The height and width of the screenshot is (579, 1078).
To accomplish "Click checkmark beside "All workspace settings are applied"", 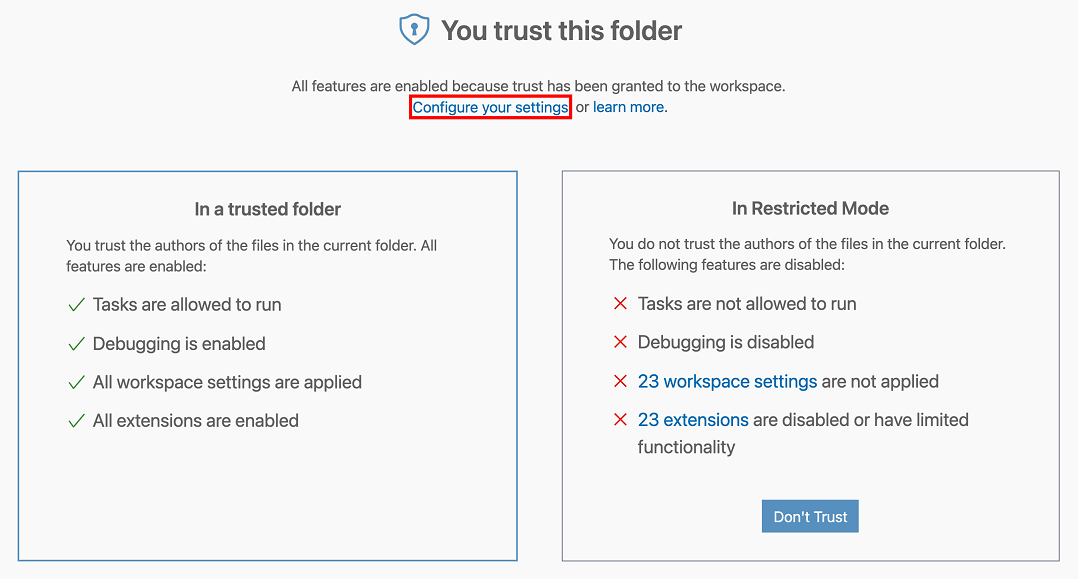I will pyautogui.click(x=75, y=382).
